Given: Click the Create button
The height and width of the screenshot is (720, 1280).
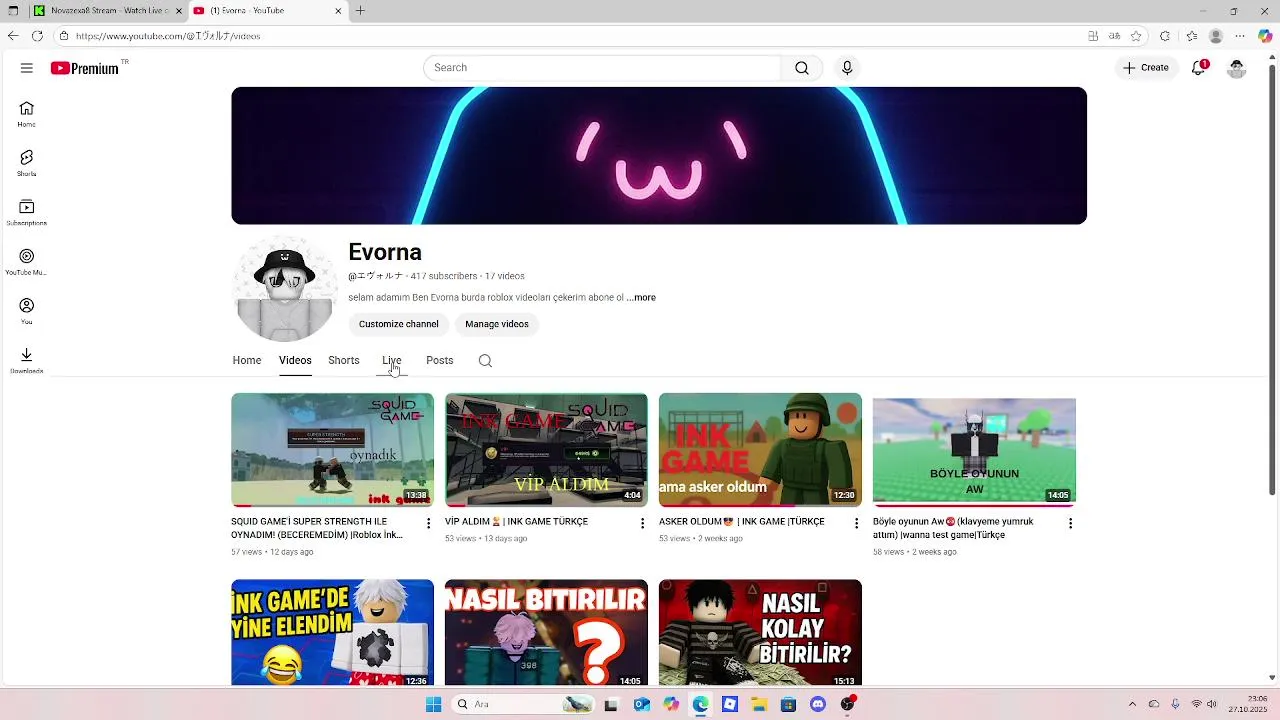Looking at the screenshot, I should [x=1146, y=68].
